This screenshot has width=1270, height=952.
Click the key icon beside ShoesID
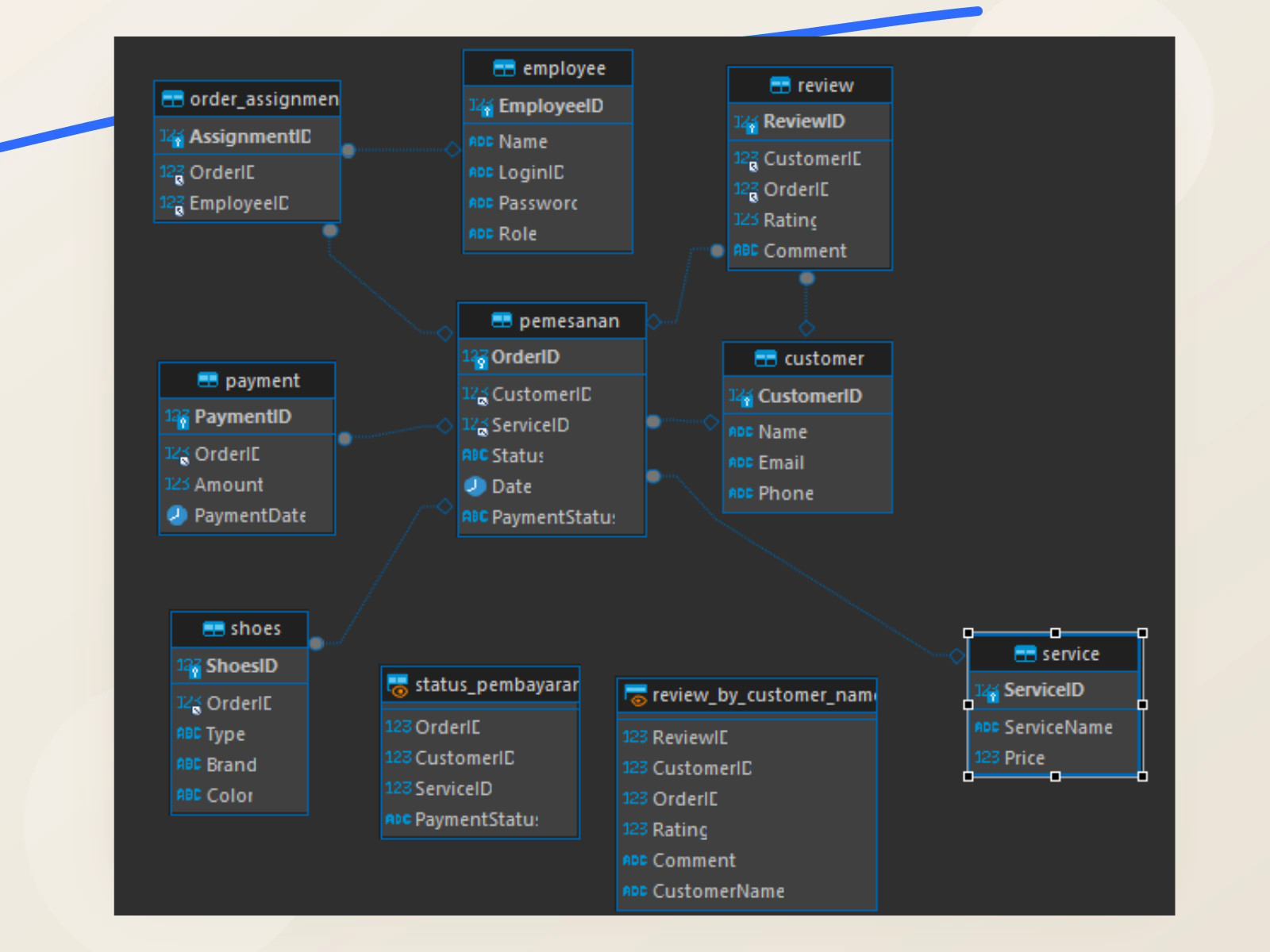(x=189, y=667)
